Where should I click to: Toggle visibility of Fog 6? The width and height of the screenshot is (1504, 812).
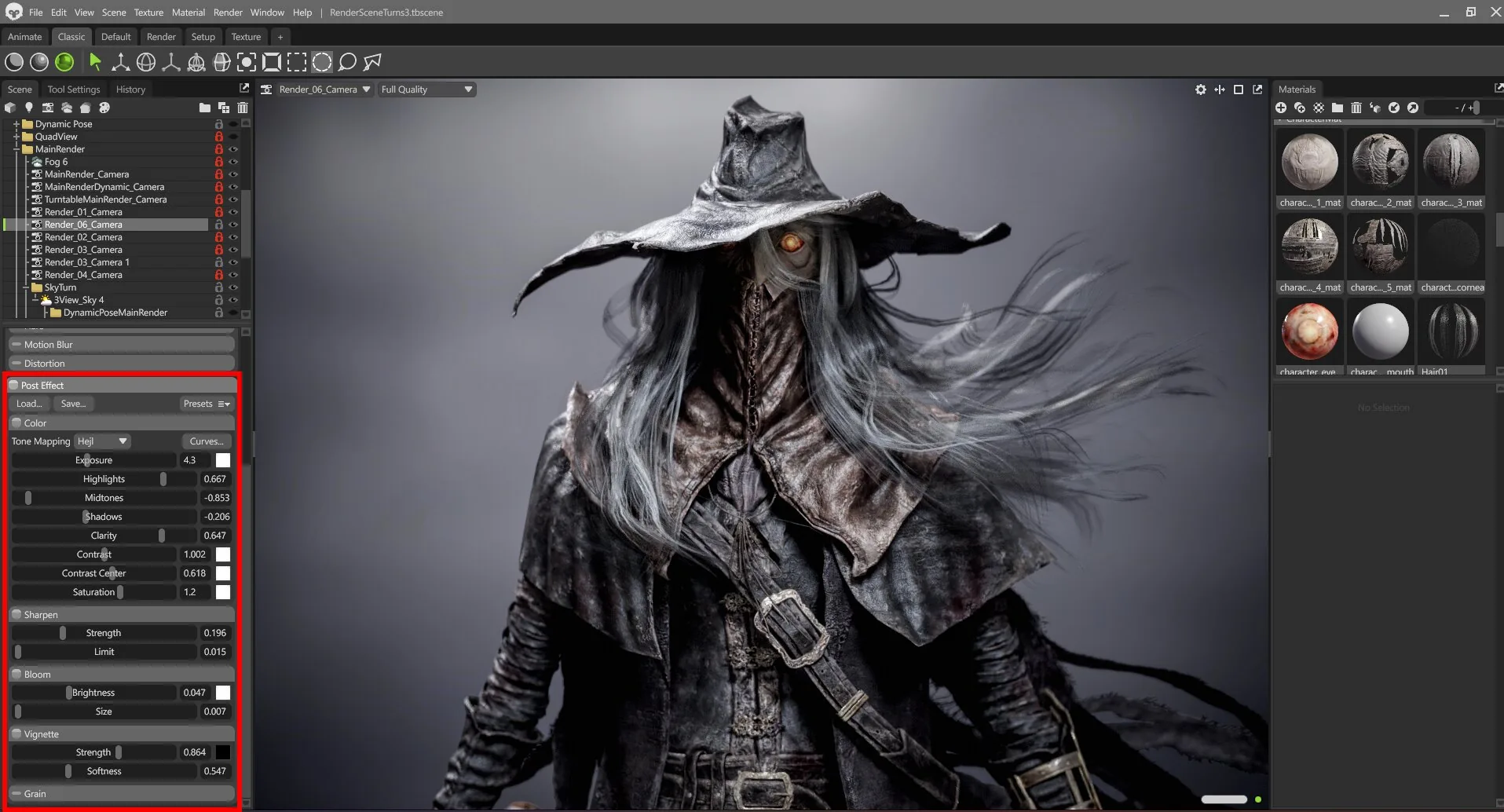point(233,162)
